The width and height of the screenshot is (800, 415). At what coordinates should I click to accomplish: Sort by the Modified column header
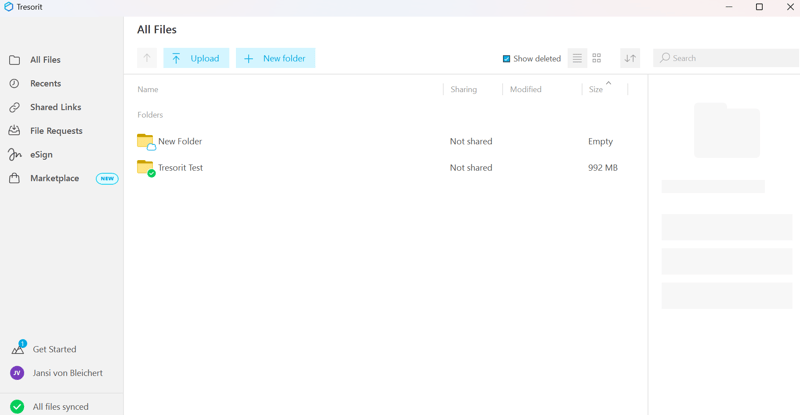pyautogui.click(x=526, y=89)
